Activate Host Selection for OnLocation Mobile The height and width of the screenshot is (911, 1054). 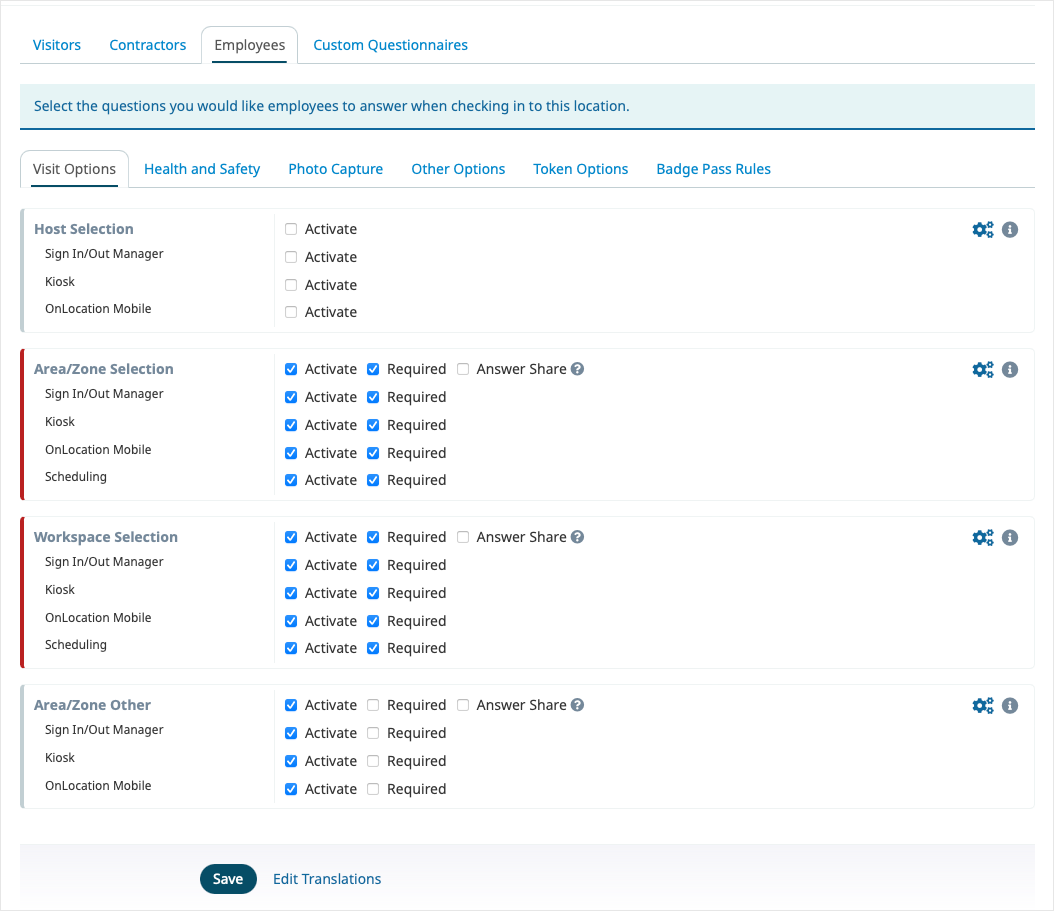point(291,312)
